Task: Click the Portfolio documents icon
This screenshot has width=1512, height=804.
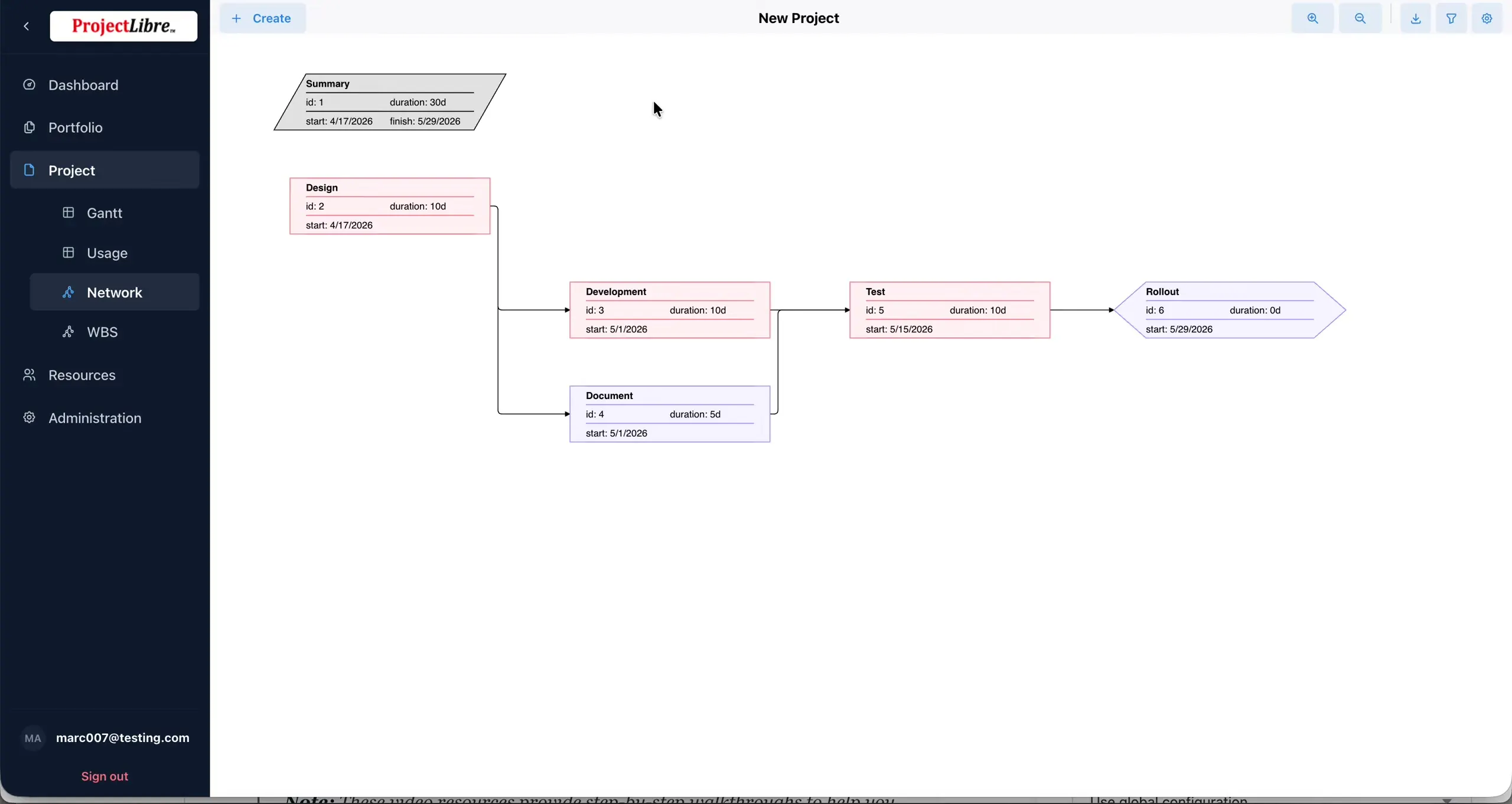Action: pyautogui.click(x=29, y=127)
